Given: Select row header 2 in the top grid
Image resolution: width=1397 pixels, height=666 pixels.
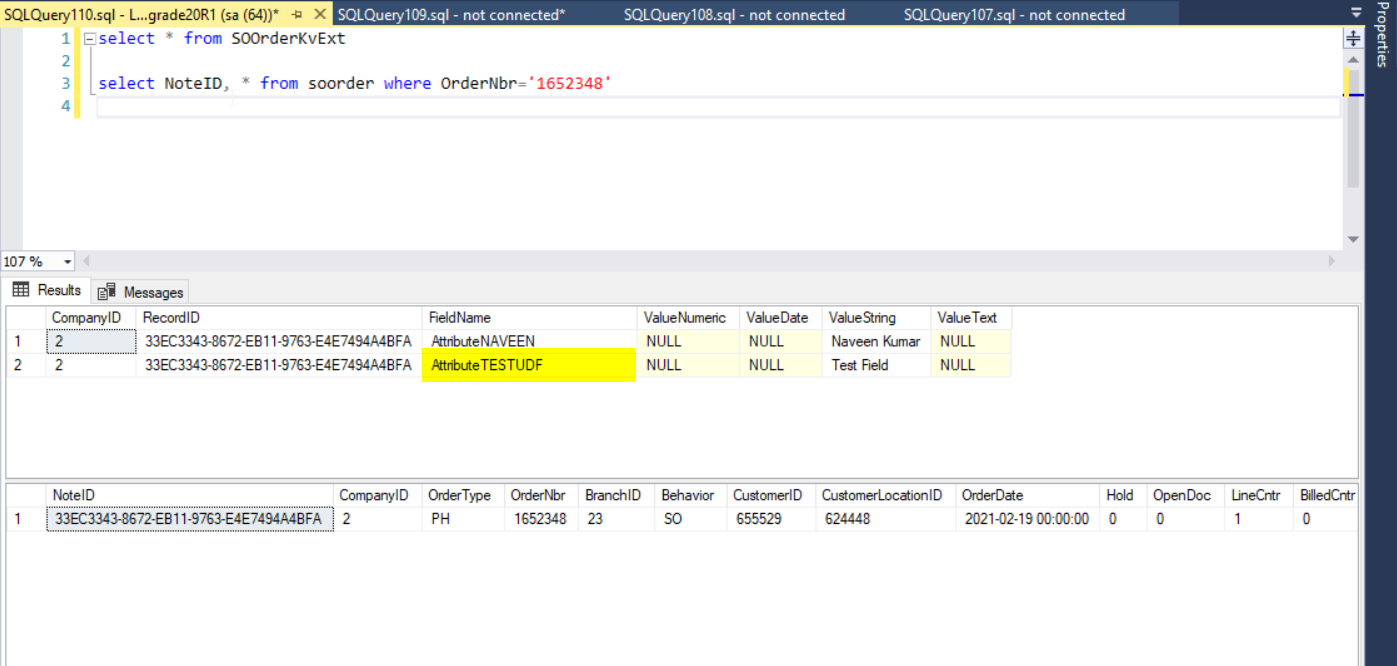Looking at the screenshot, I should click(26, 365).
